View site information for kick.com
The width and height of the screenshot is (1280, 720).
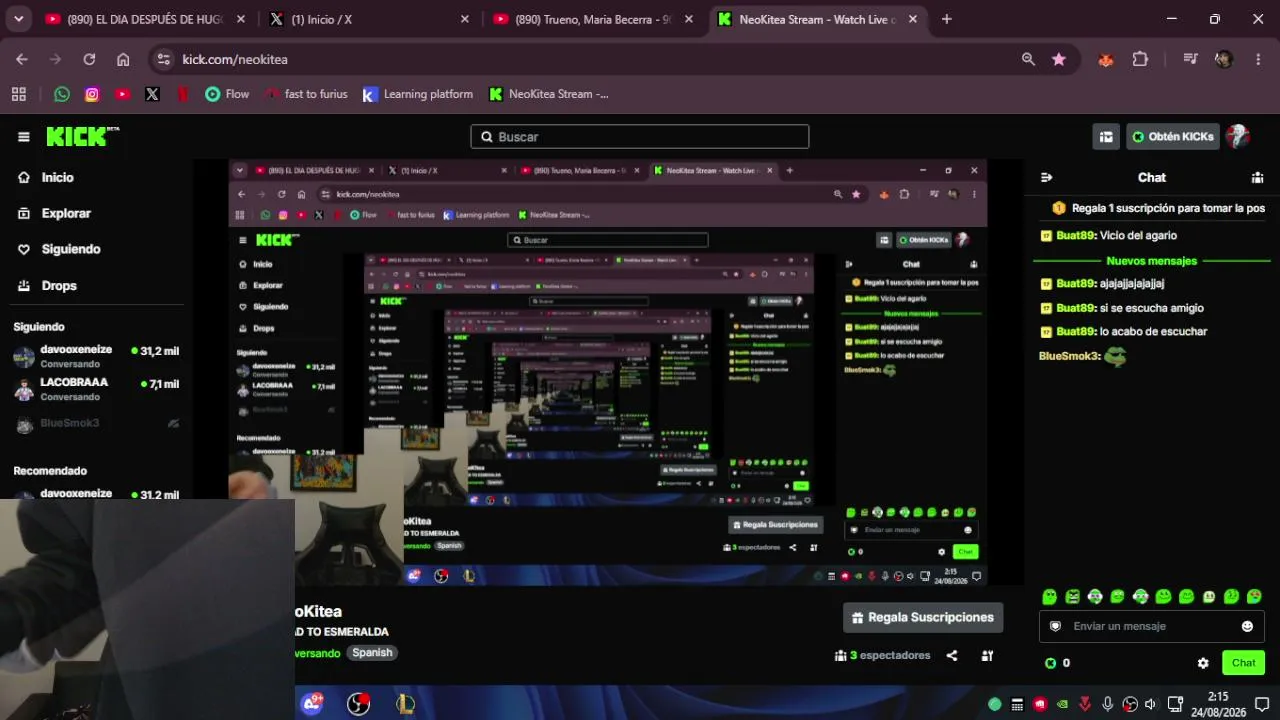tap(164, 59)
